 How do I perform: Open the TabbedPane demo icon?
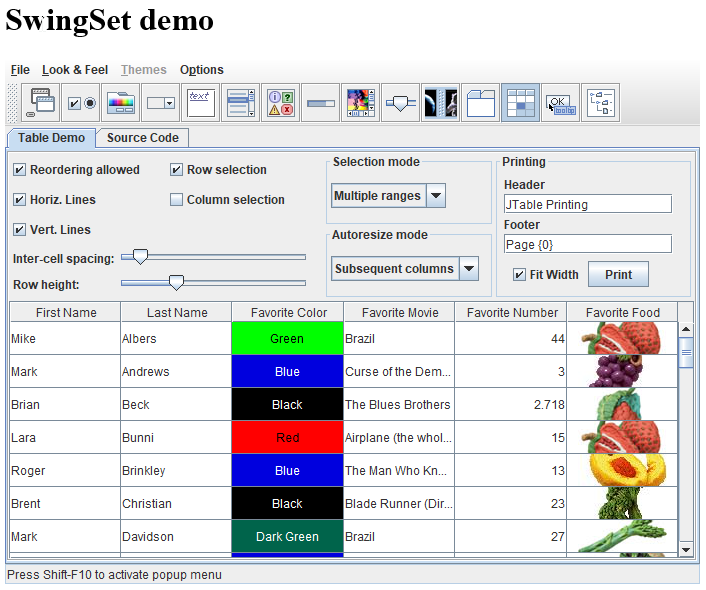[x=481, y=103]
